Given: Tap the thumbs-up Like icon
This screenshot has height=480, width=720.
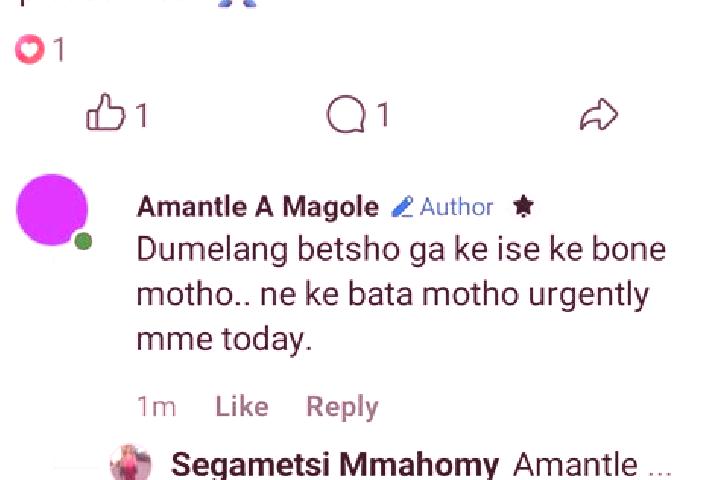Looking at the screenshot, I should (x=105, y=112).
